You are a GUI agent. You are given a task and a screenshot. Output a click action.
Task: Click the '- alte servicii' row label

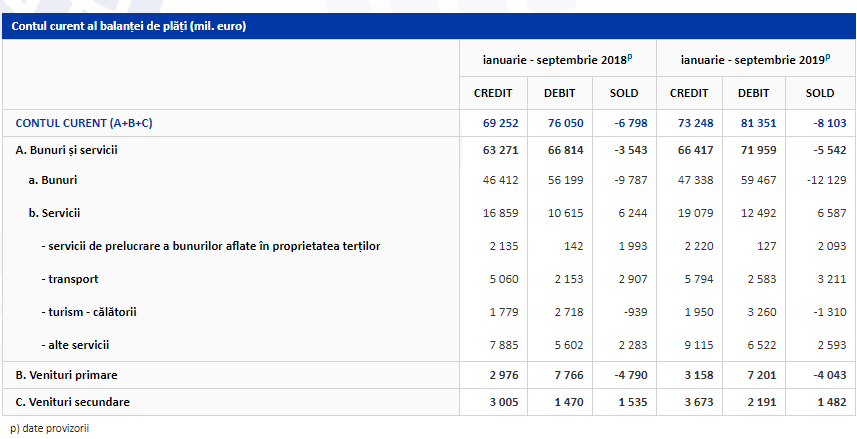75,345
